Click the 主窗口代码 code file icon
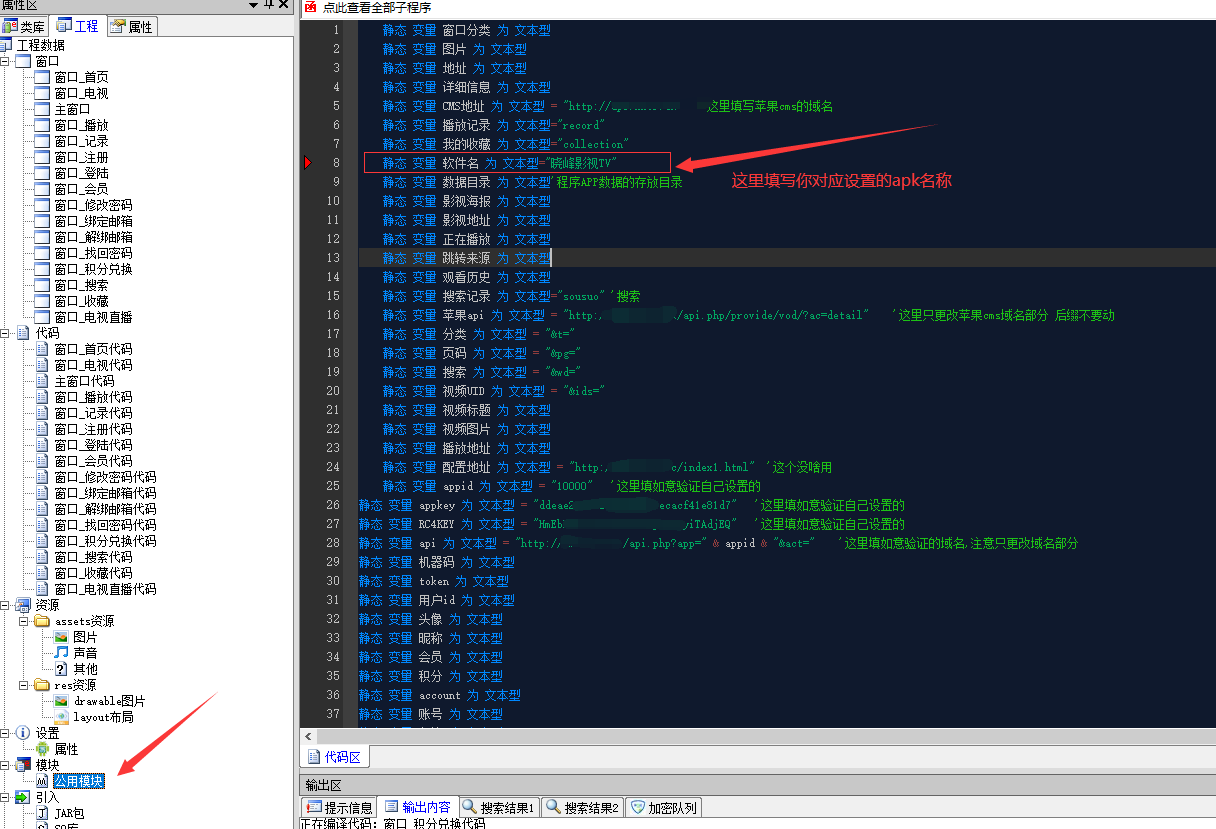 pyautogui.click(x=42, y=381)
